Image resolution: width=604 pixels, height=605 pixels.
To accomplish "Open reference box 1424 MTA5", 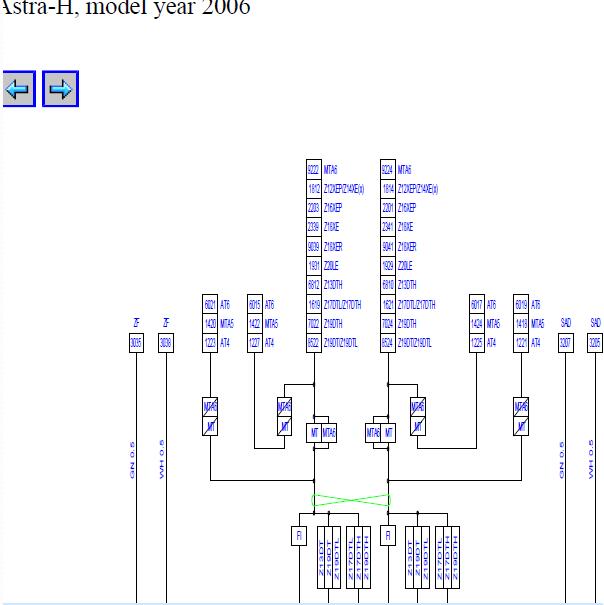I will pyautogui.click(x=477, y=323).
